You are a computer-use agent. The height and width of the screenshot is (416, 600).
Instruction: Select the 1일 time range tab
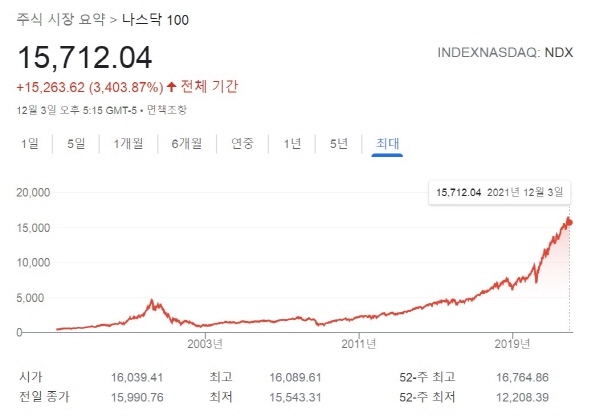(29, 144)
